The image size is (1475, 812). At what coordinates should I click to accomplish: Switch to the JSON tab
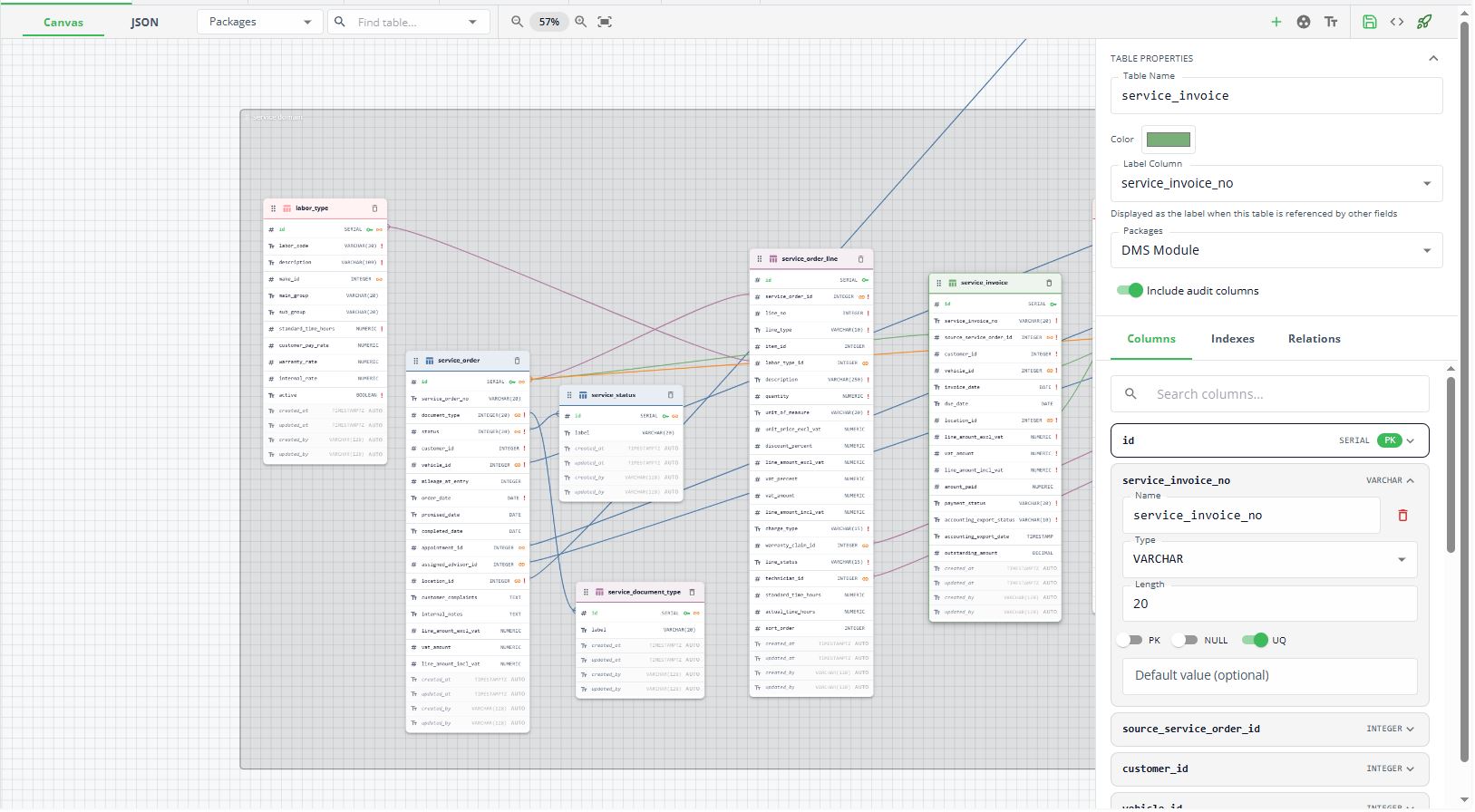click(144, 23)
